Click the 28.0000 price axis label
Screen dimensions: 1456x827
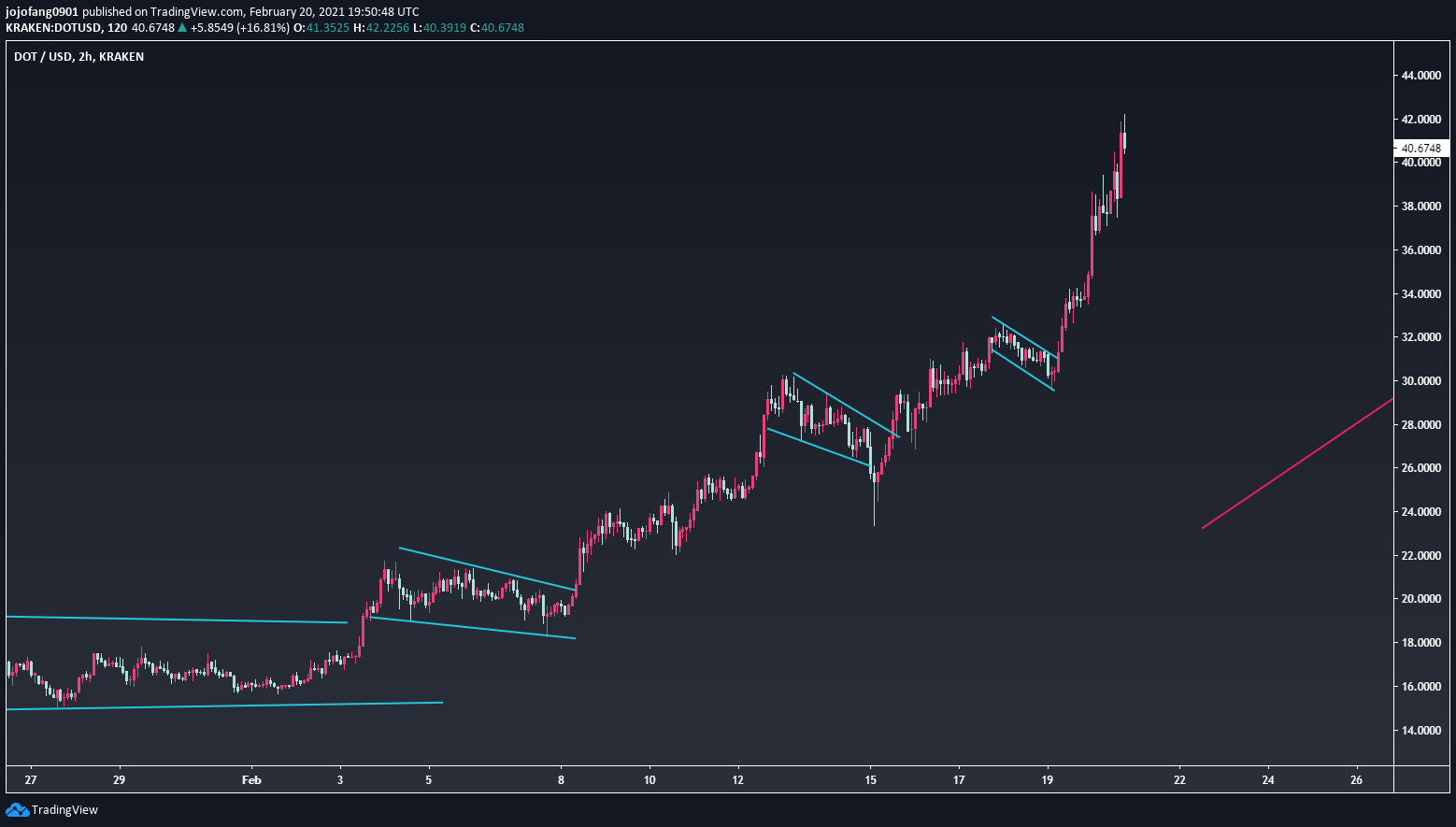1421,425
